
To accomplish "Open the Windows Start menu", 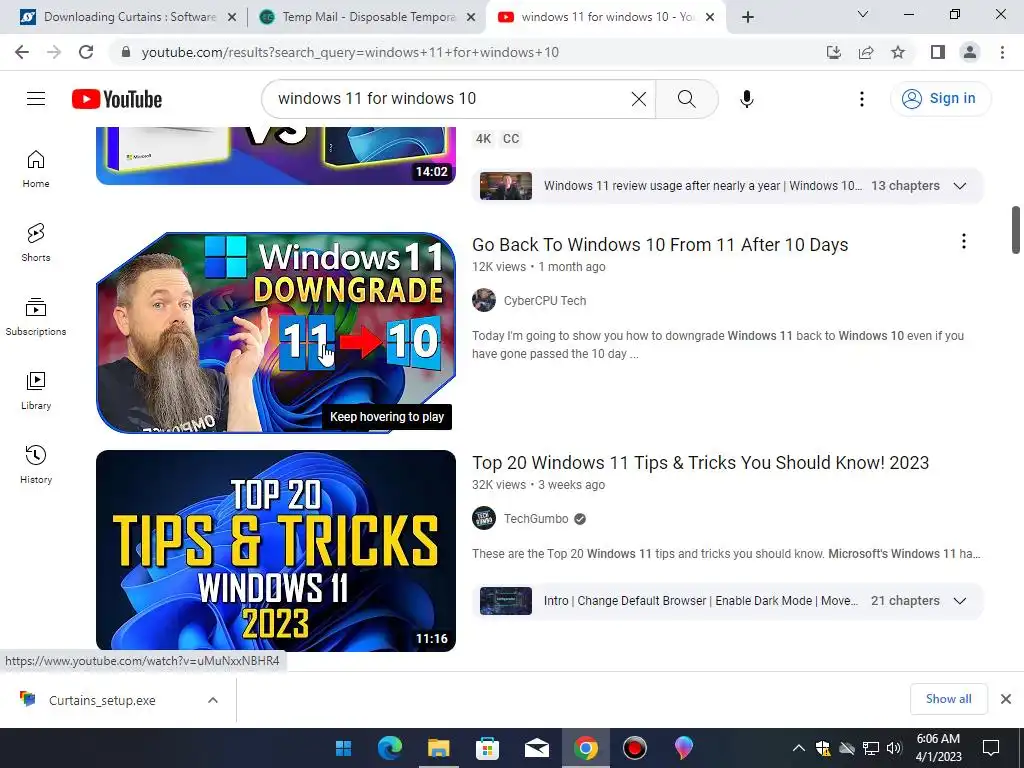I will point(344,748).
